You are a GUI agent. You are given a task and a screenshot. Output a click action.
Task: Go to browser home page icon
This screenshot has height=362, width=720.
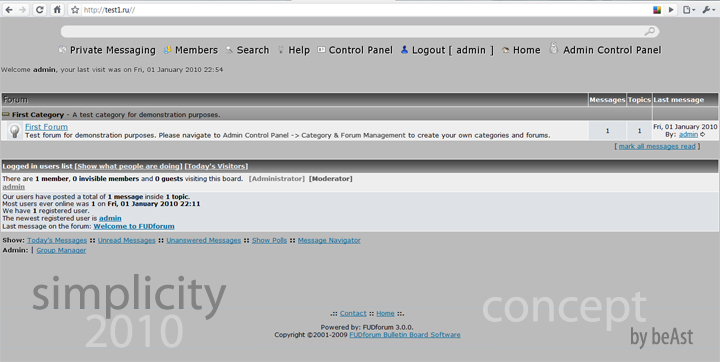pyautogui.click(x=57, y=10)
